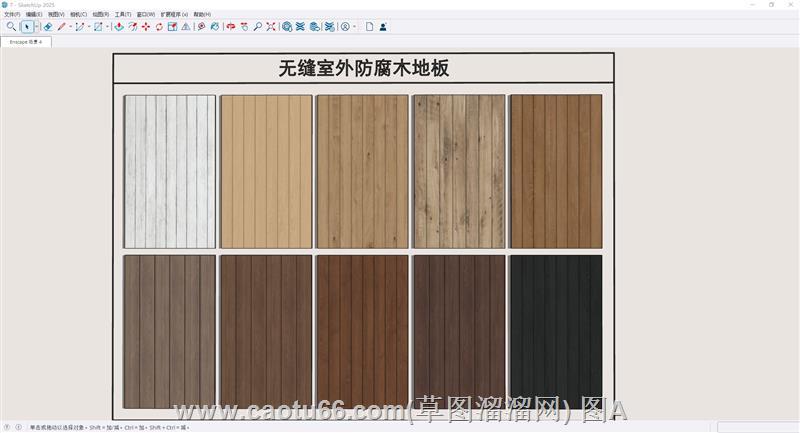
Task: Click the status bar info circle icon
Action: click(18, 427)
